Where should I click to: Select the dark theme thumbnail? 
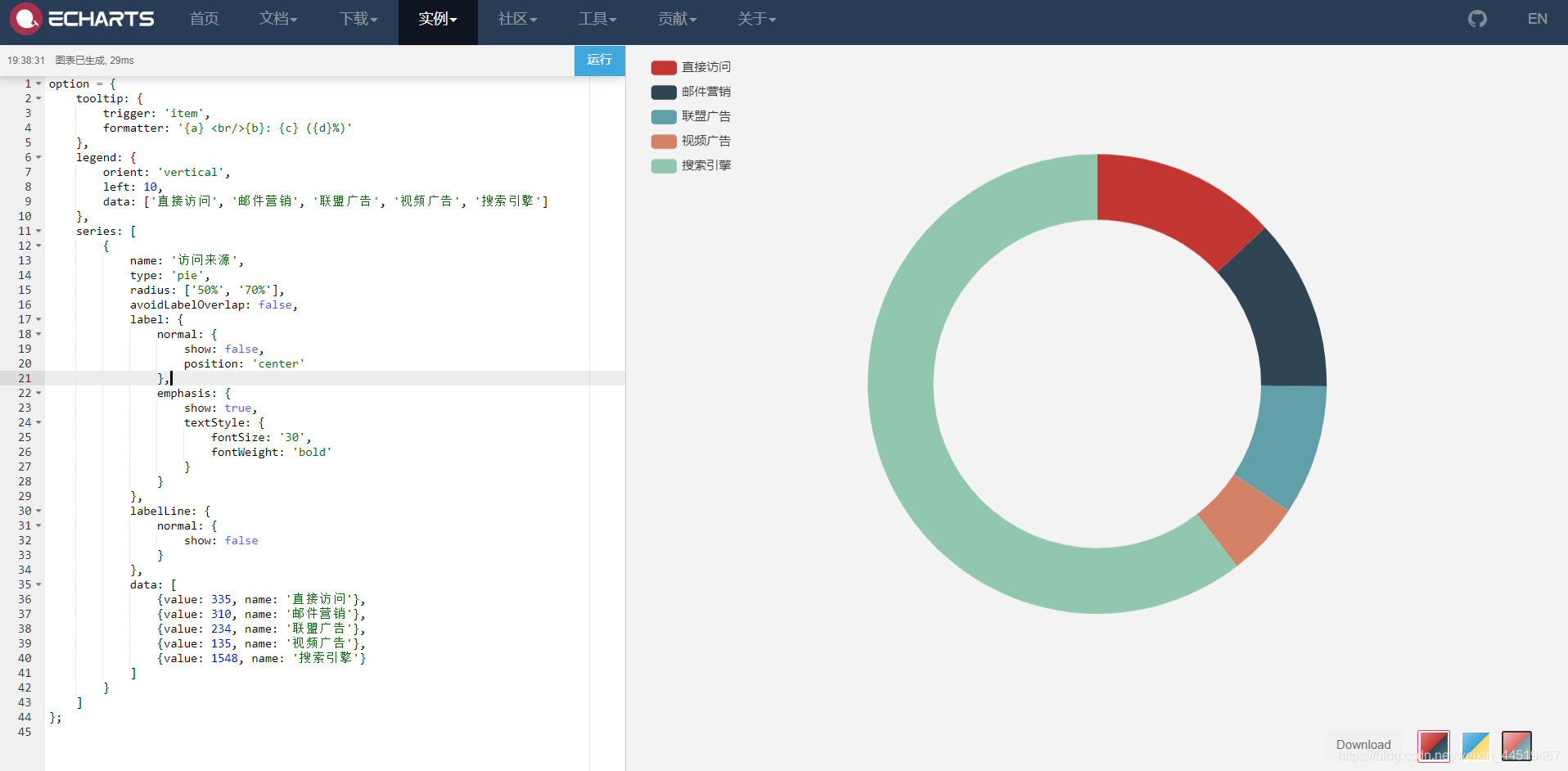[1516, 746]
